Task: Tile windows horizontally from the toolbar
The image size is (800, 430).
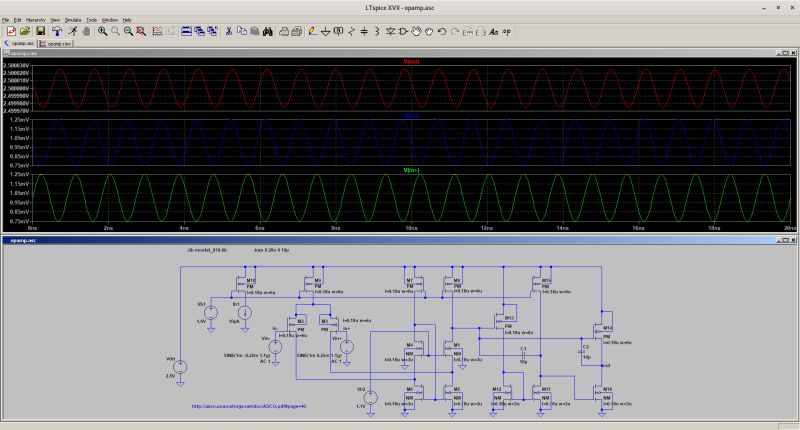Action: (x=187, y=32)
